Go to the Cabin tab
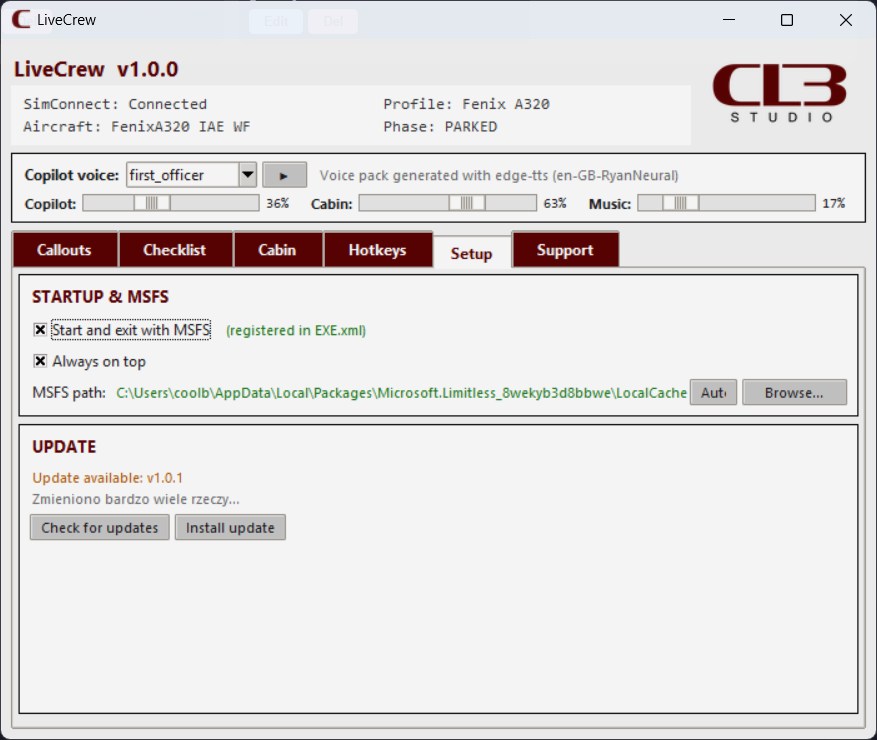 point(277,249)
